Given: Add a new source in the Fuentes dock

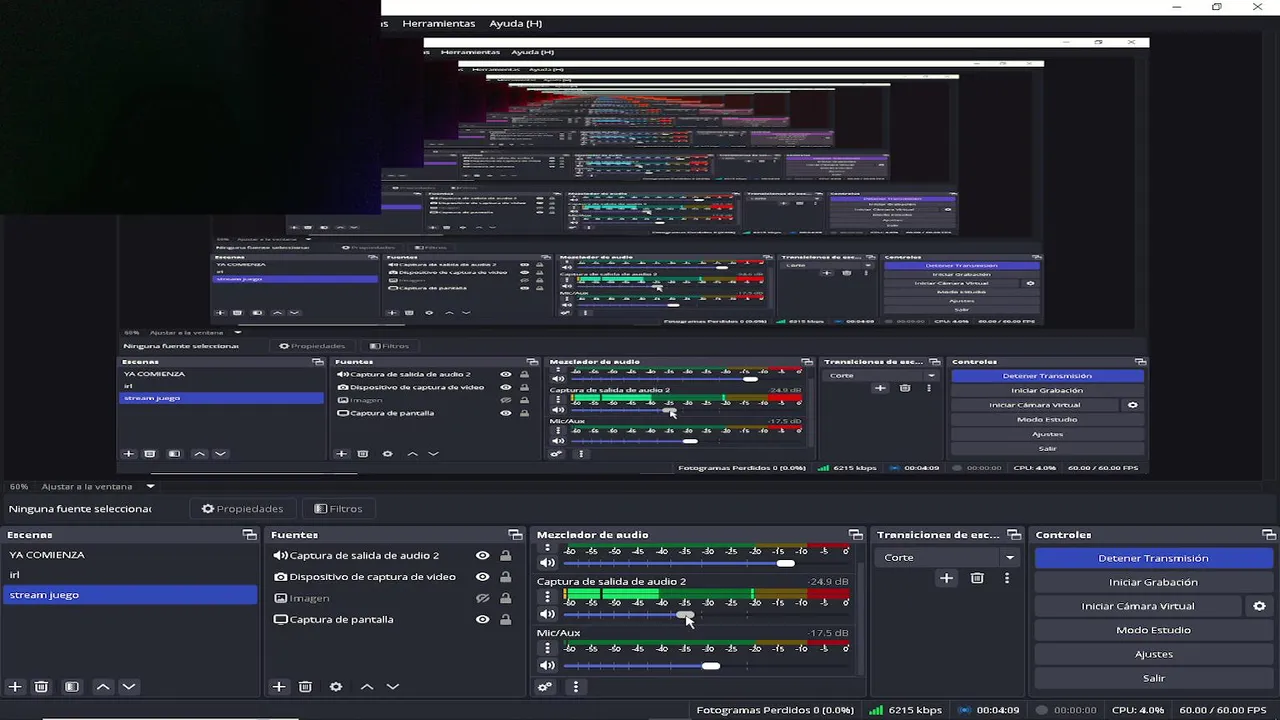Looking at the screenshot, I should 279,687.
